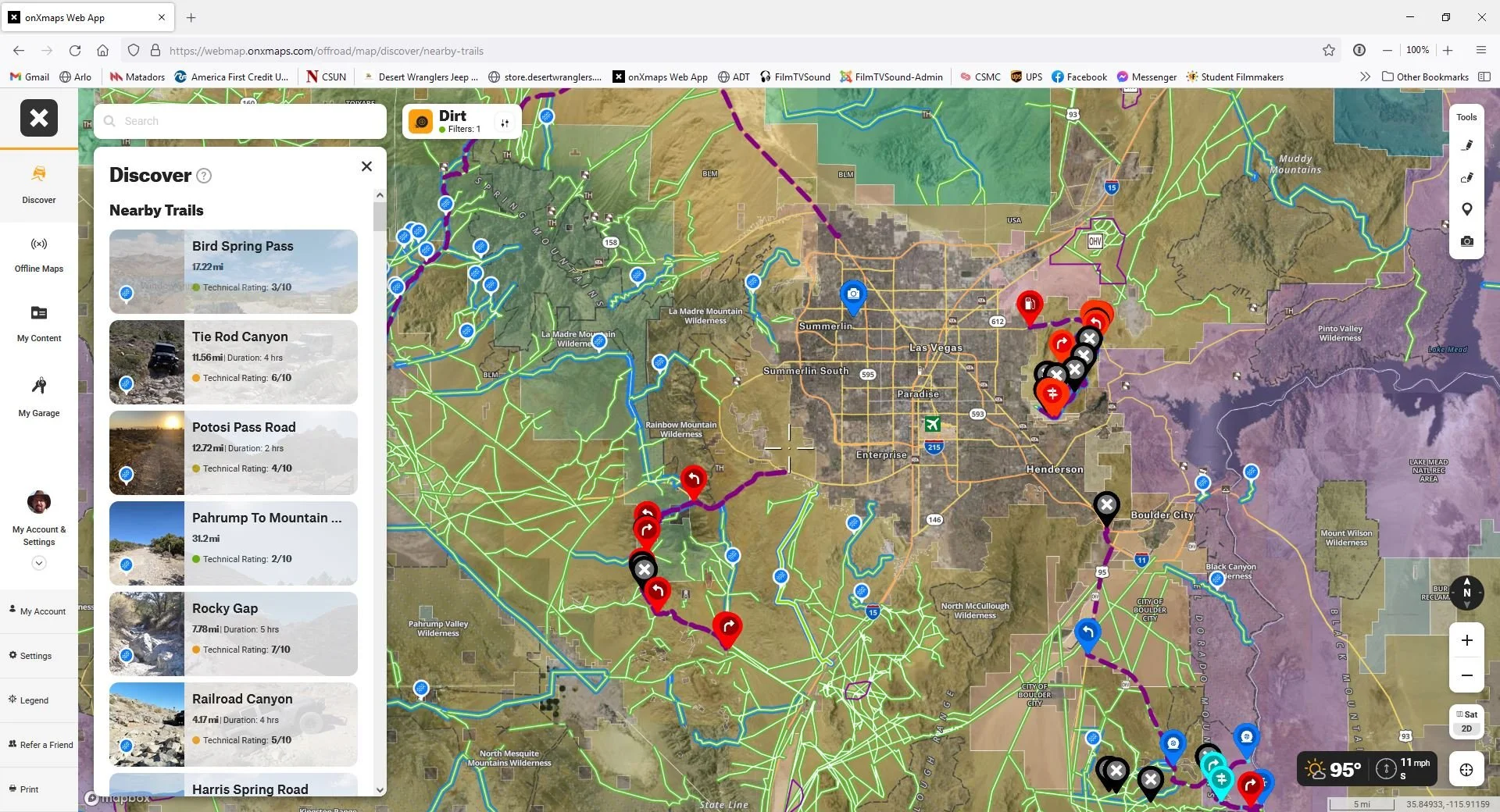Toggle the 2D view mode
This screenshot has height=812, width=1500.
(1466, 728)
